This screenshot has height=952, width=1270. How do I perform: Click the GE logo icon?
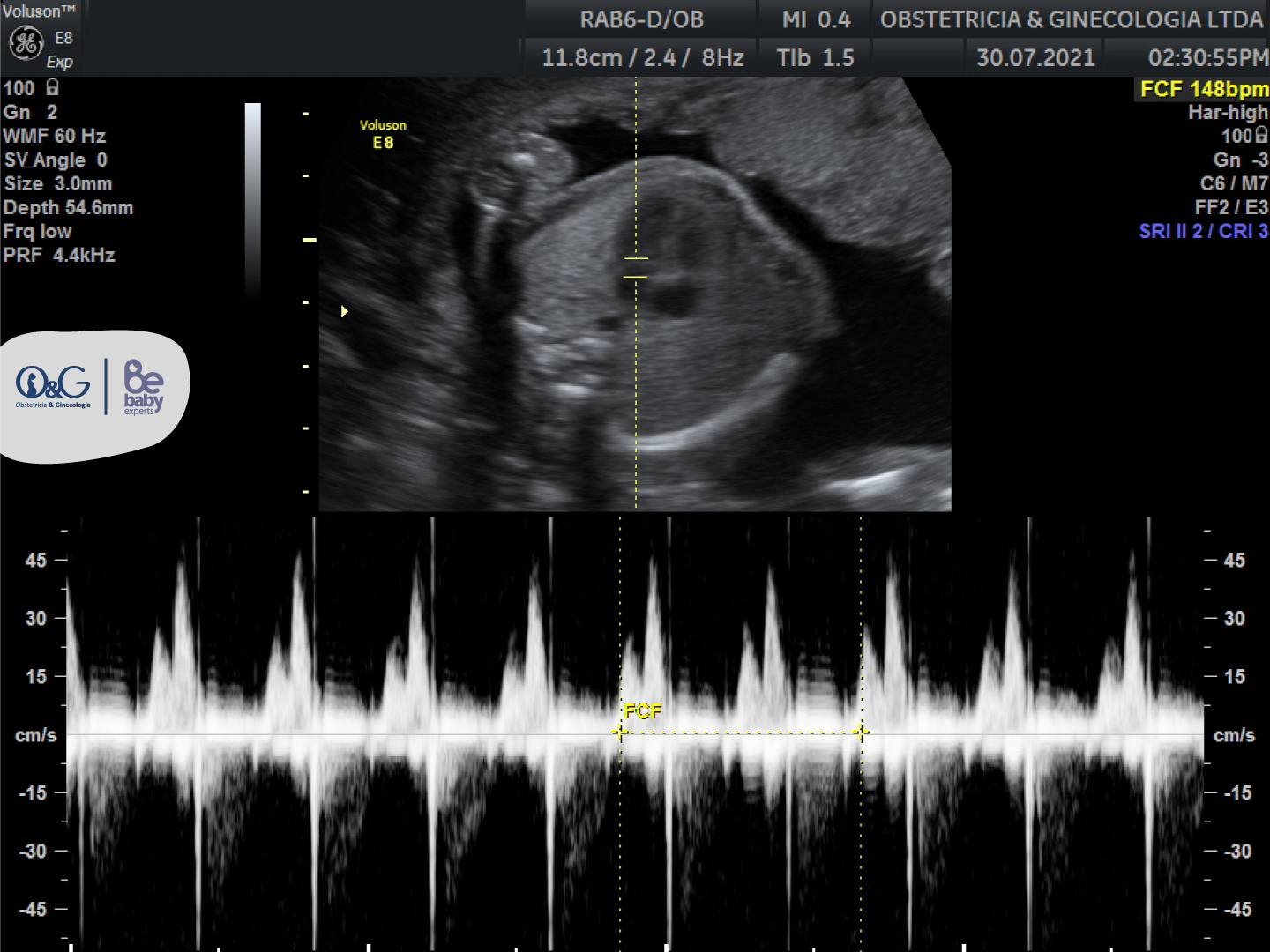[x=26, y=42]
